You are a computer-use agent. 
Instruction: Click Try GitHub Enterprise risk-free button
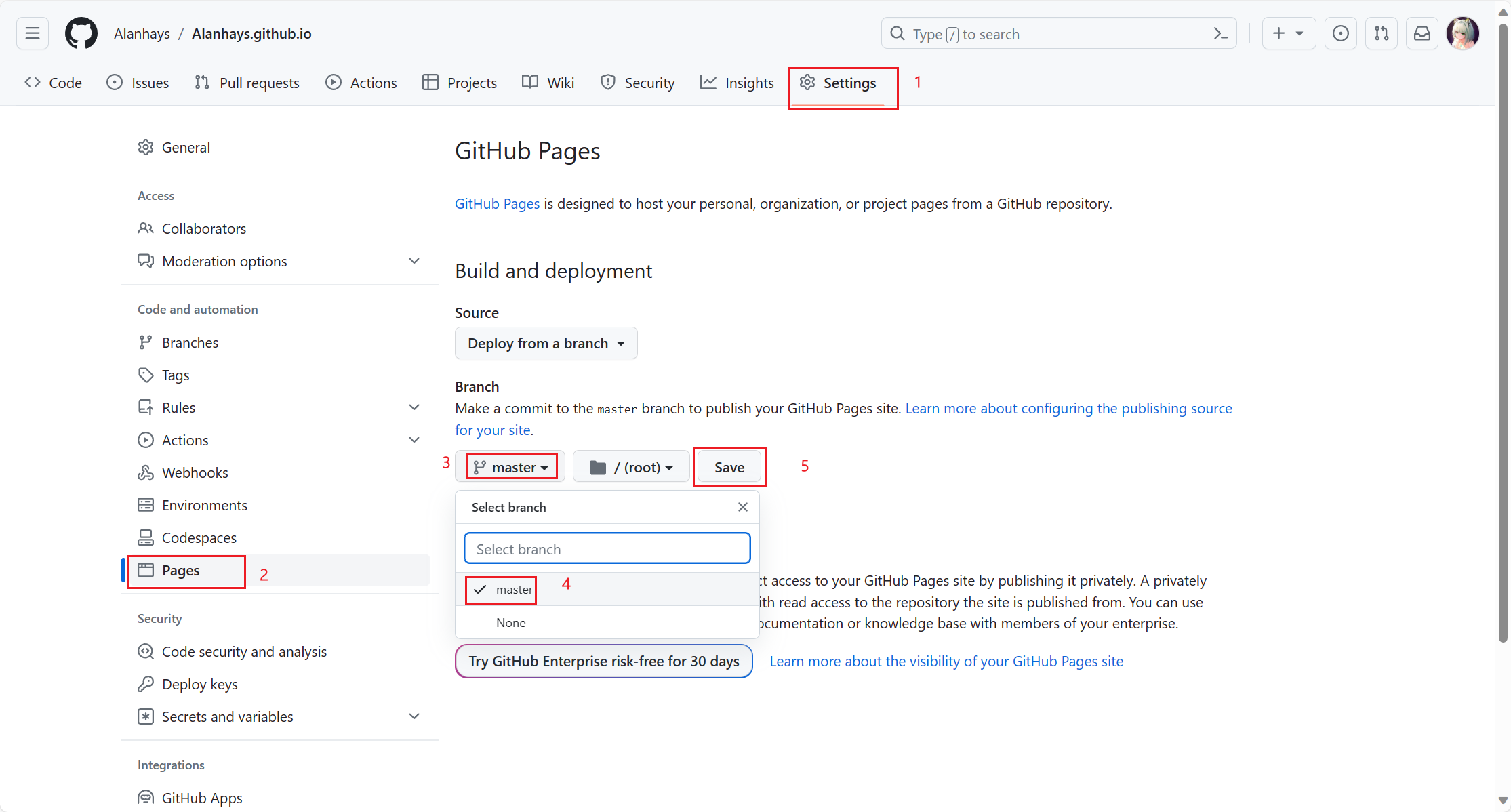click(603, 661)
